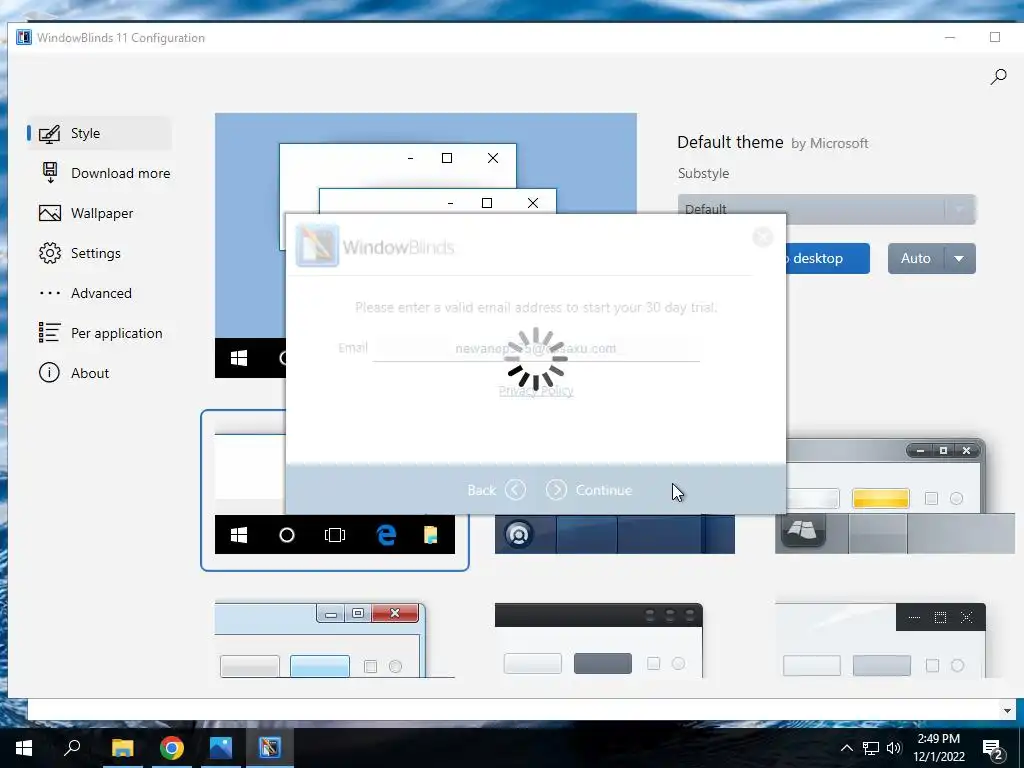1024x768 pixels.
Task: Open the Per application section
Action: click(100, 333)
